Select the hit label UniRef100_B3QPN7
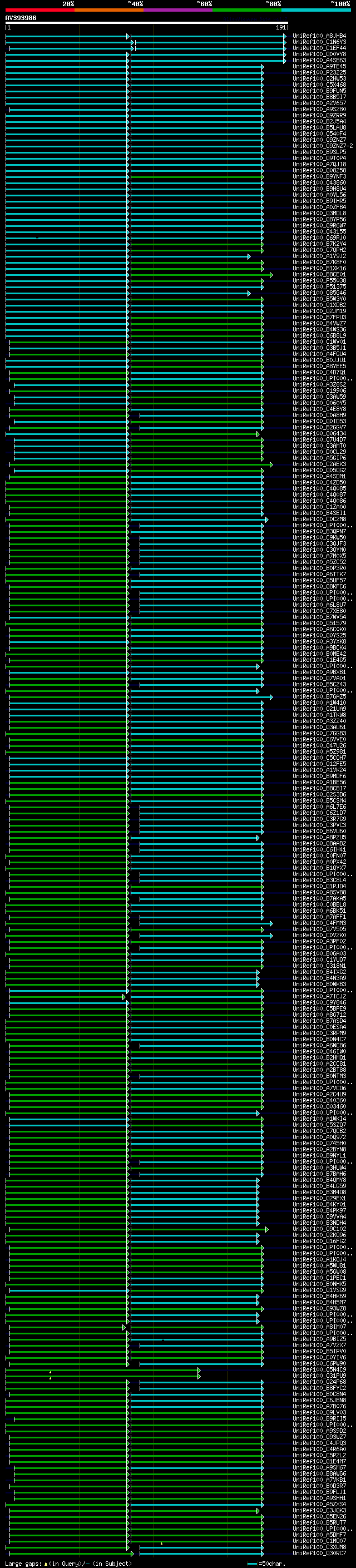Viewport: 356px width, 1568px height. tap(319, 531)
